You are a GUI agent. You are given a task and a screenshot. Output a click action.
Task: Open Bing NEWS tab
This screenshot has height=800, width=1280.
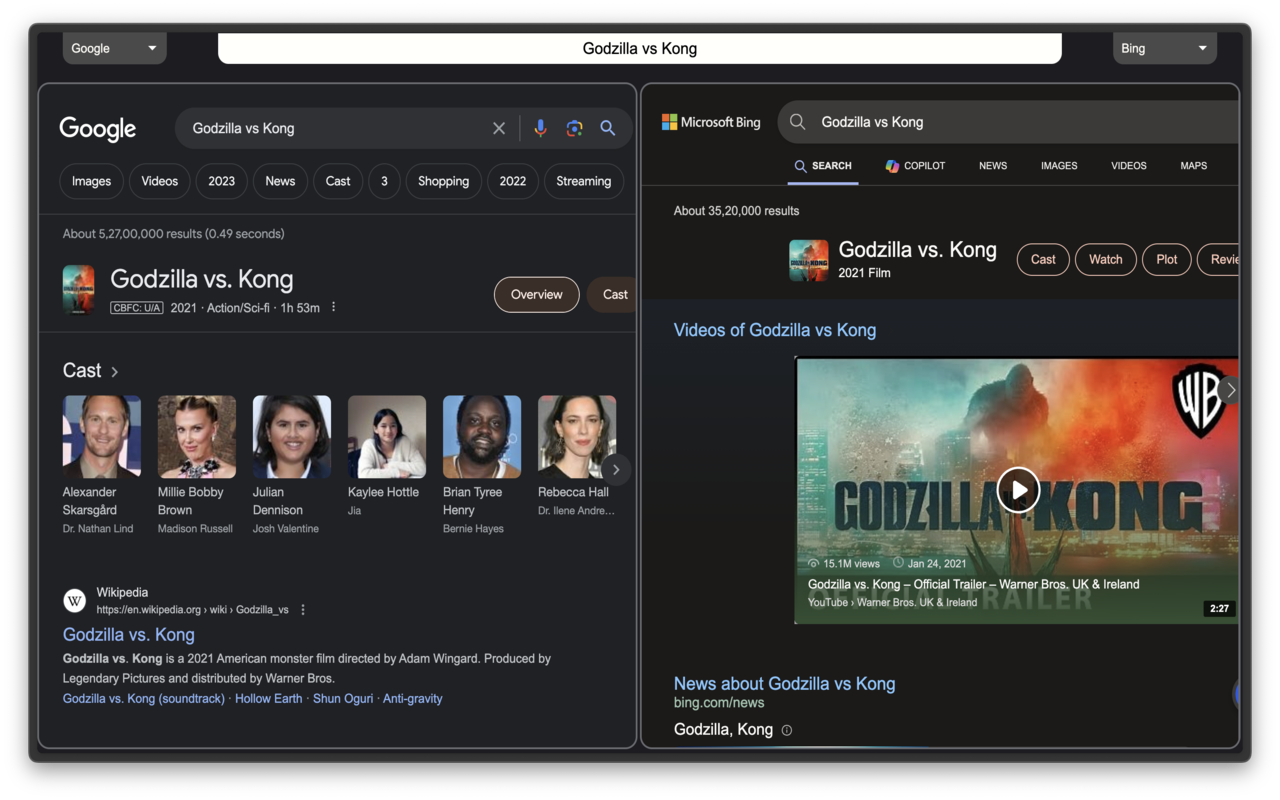coord(993,166)
